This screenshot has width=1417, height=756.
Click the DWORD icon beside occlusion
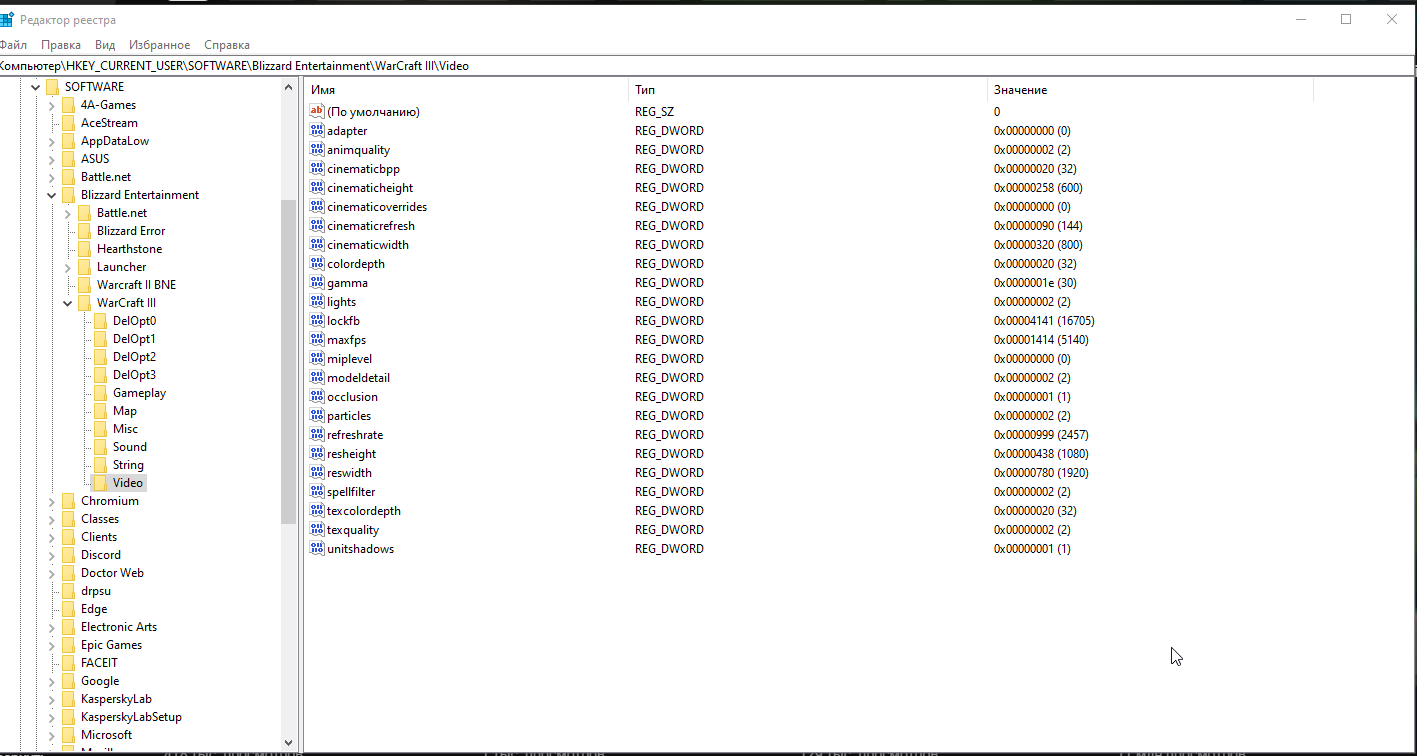pyautogui.click(x=317, y=397)
